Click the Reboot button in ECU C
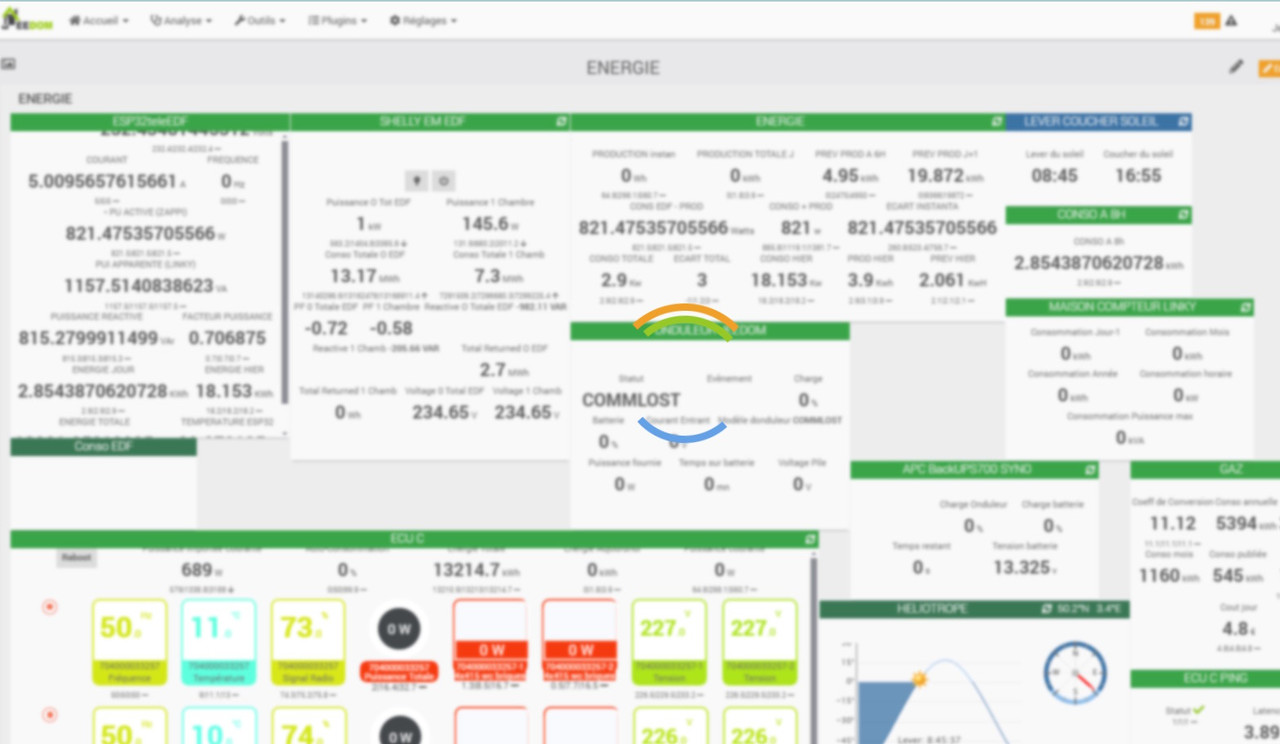Screen dimensions: 1280x744 pyautogui.click(x=76, y=557)
